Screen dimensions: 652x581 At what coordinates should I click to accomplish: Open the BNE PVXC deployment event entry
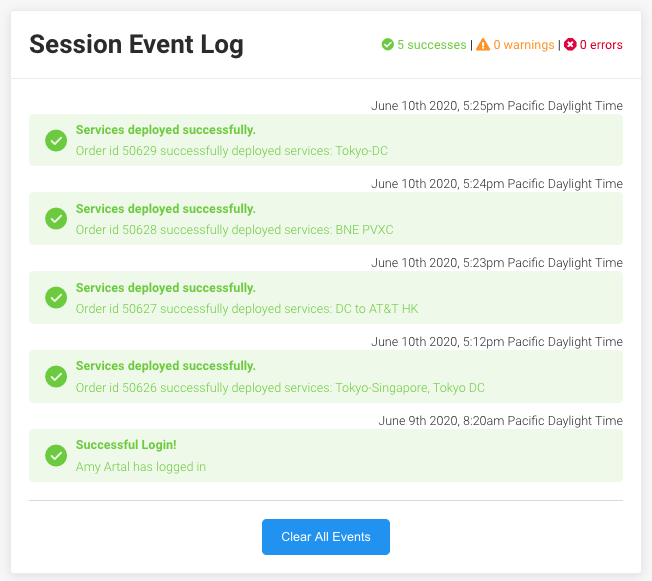326,218
